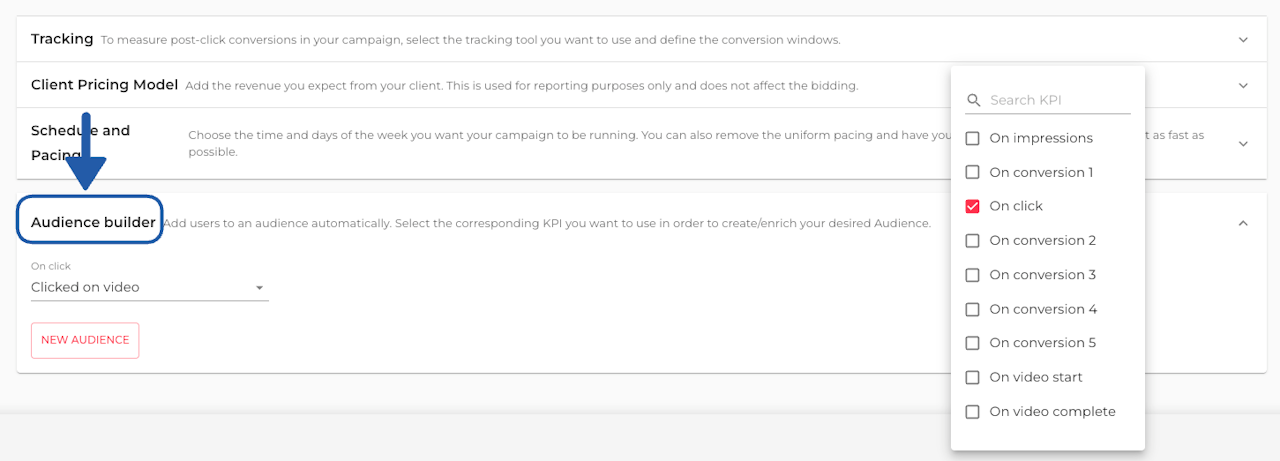Image resolution: width=1280 pixels, height=461 pixels.
Task: Click the Client Pricing Model heading
Action: pyautogui.click(x=104, y=85)
